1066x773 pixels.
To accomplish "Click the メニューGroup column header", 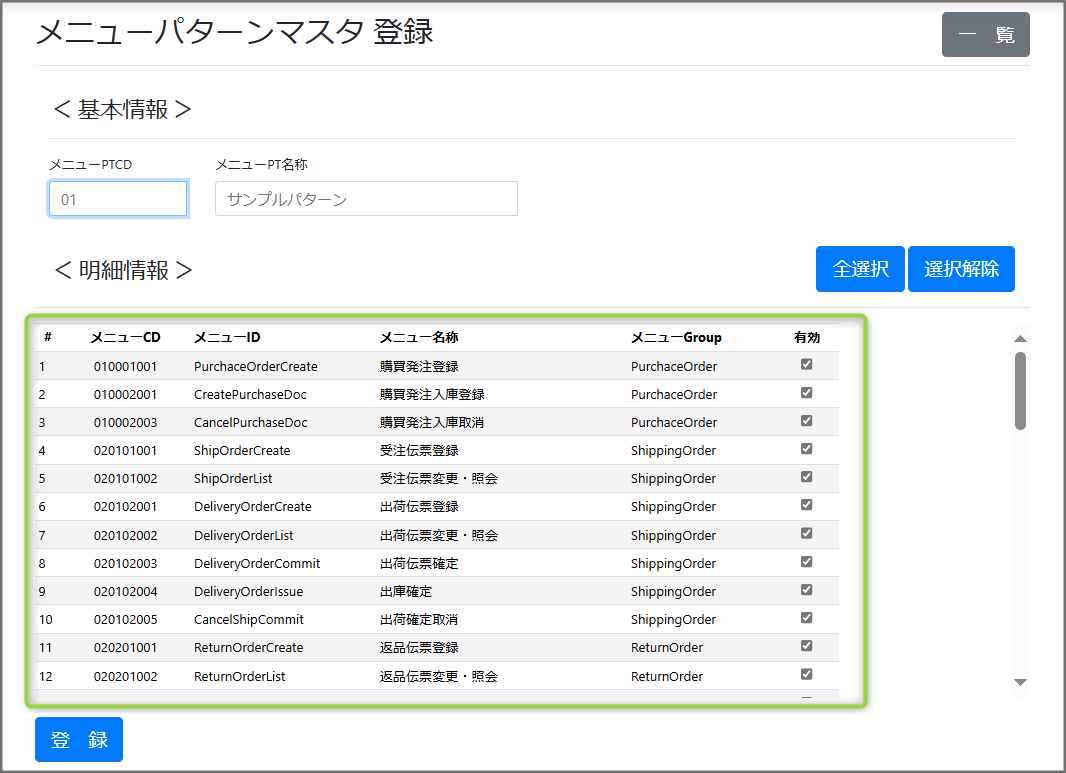I will (676, 338).
